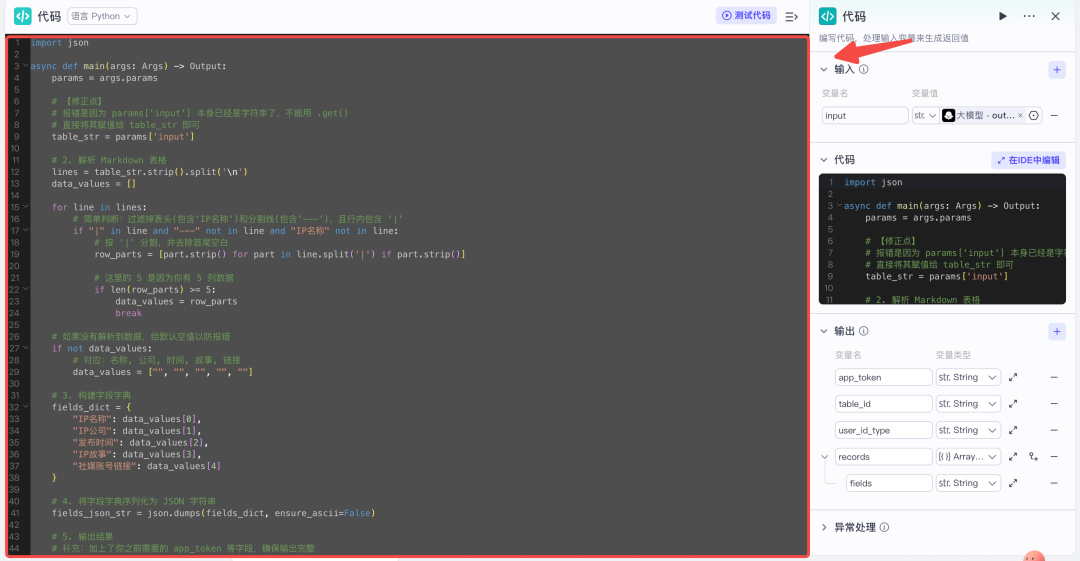Remove the fields output row
Viewport: 1080px width, 561px height.
coord(1054,483)
